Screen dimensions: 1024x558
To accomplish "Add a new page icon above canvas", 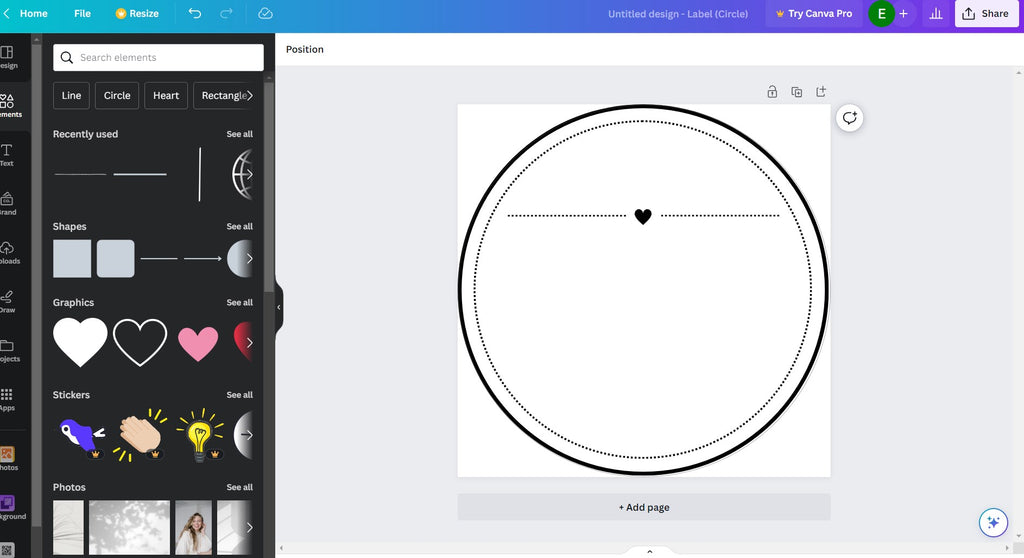I will pos(821,91).
